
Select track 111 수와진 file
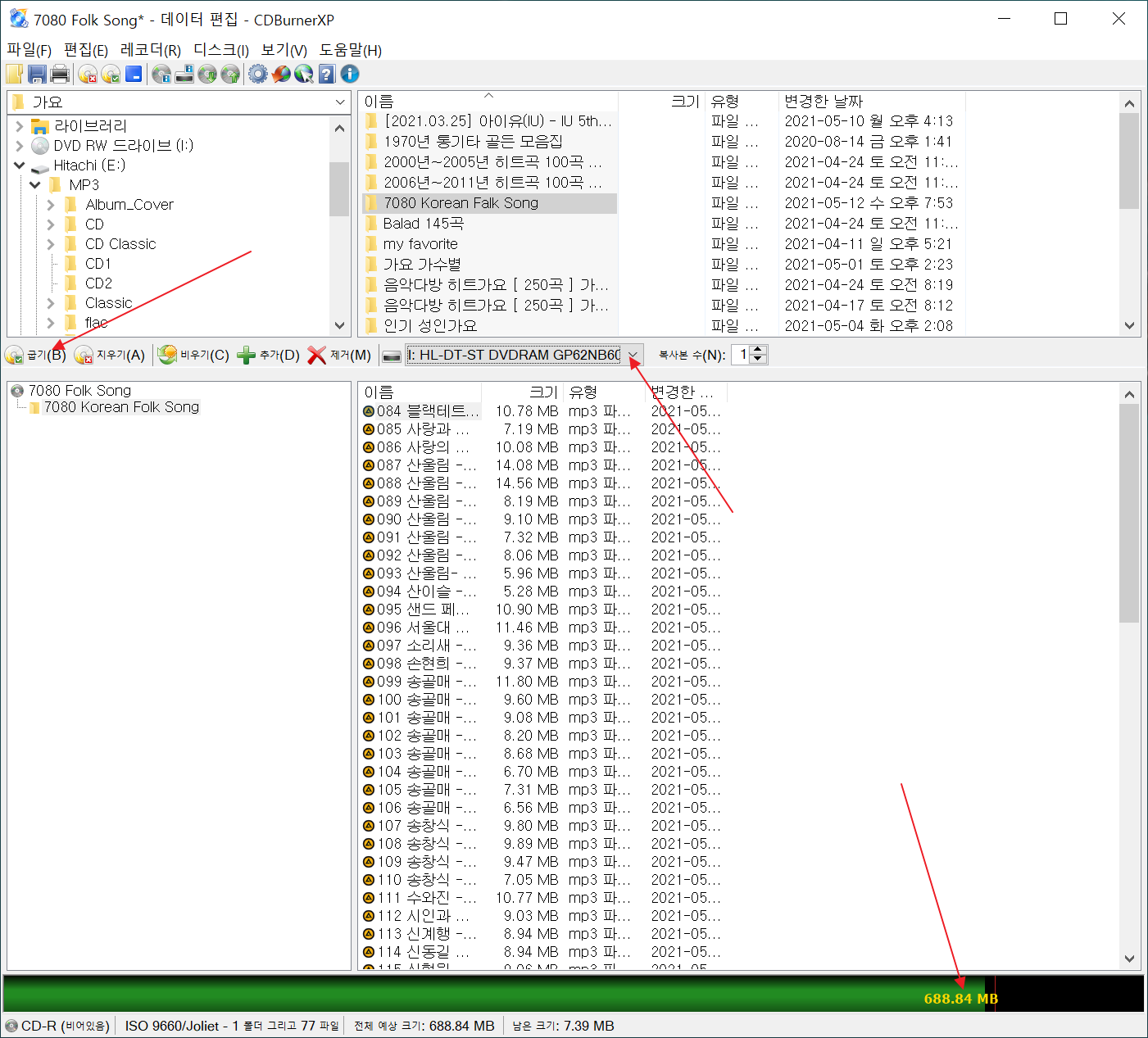426,898
